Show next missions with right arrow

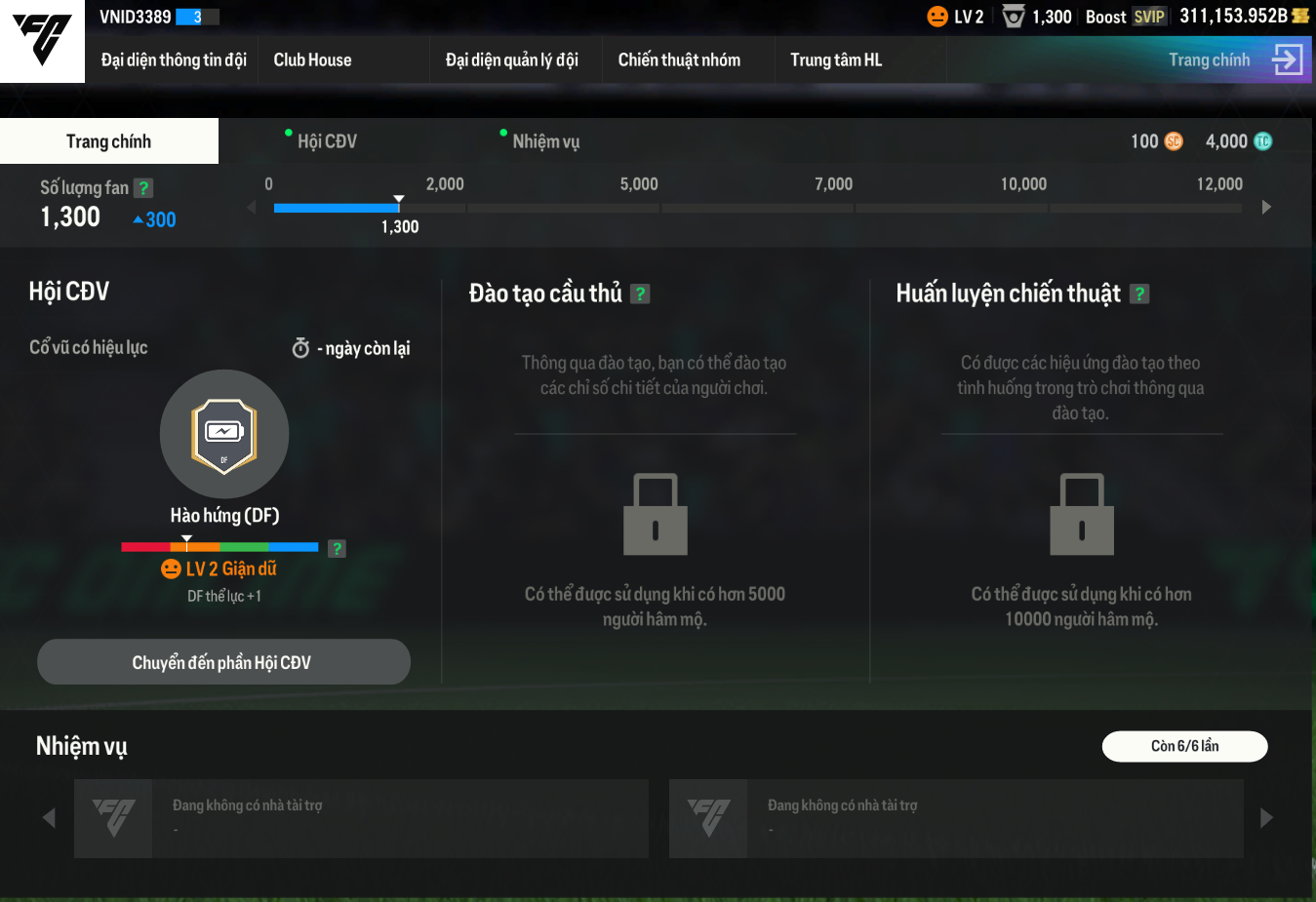tap(1266, 818)
